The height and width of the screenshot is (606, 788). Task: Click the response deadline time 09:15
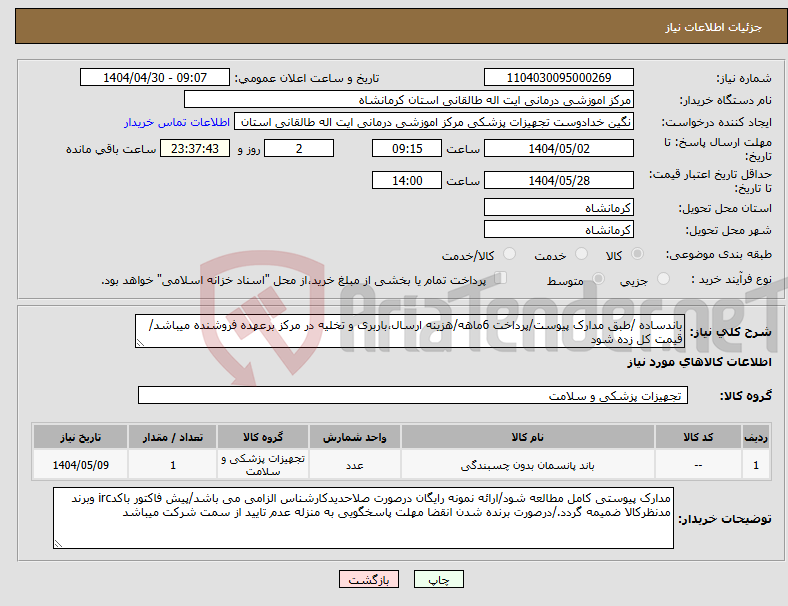407,148
